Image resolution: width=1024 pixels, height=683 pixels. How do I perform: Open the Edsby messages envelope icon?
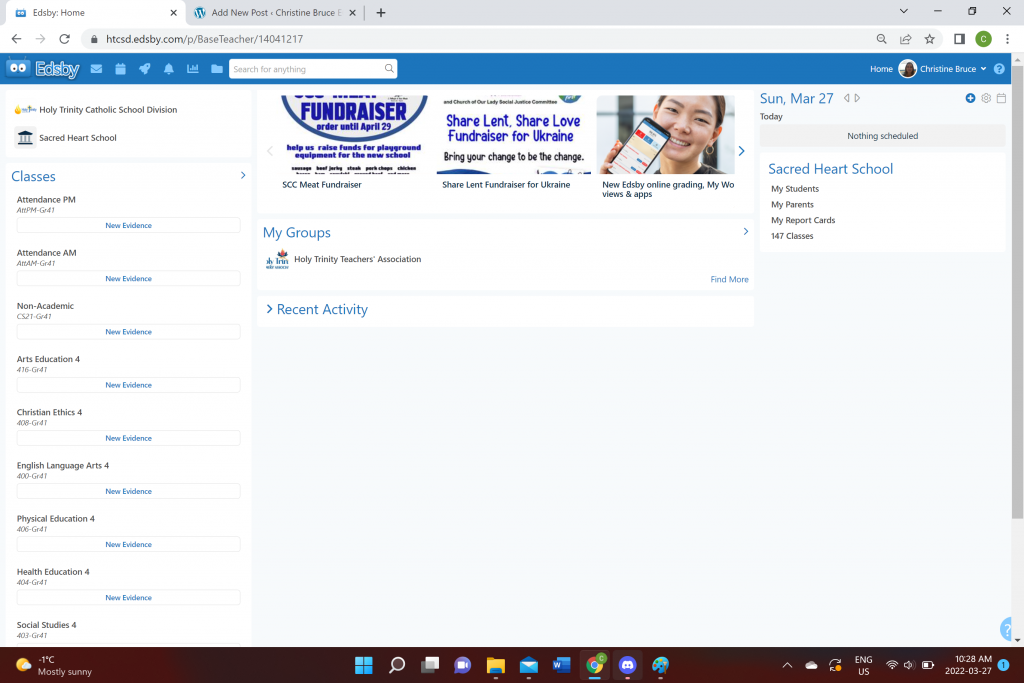97,69
